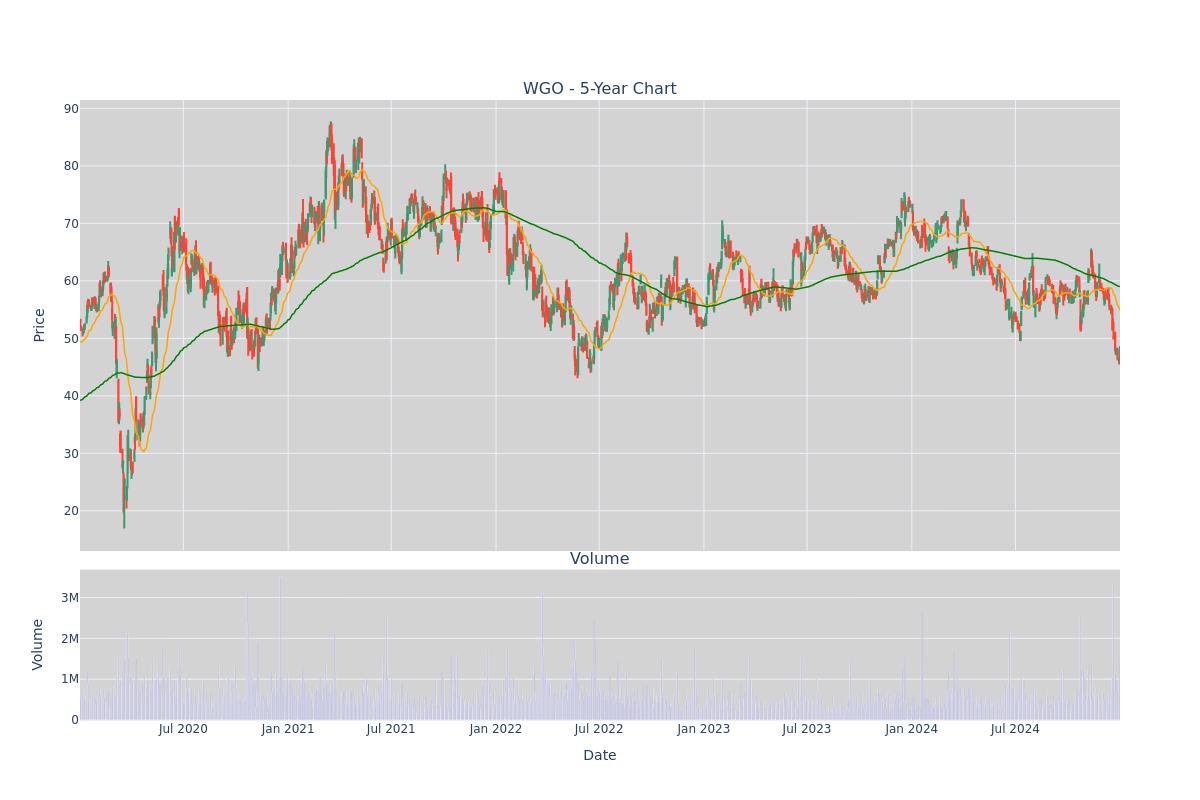Viewport: 1200px width, 800px height.
Task: Select the 'Jan 2023' date tick label
Action: pos(704,729)
